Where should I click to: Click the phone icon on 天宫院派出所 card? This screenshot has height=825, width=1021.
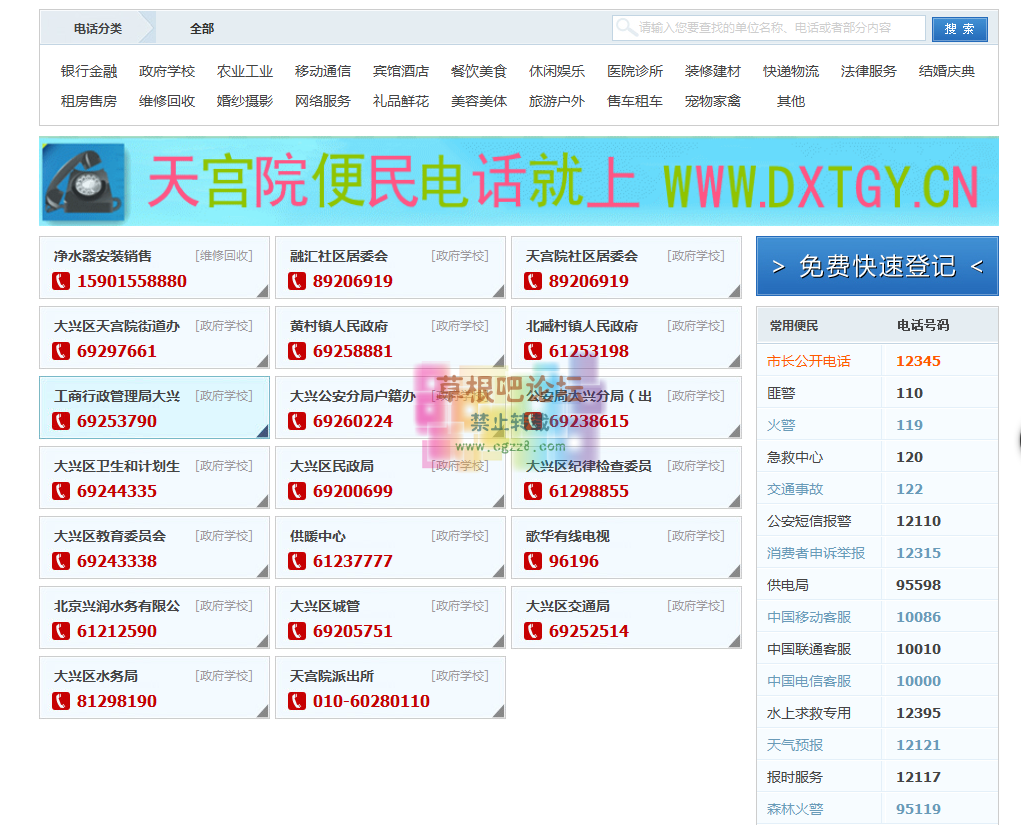pyautogui.click(x=297, y=701)
